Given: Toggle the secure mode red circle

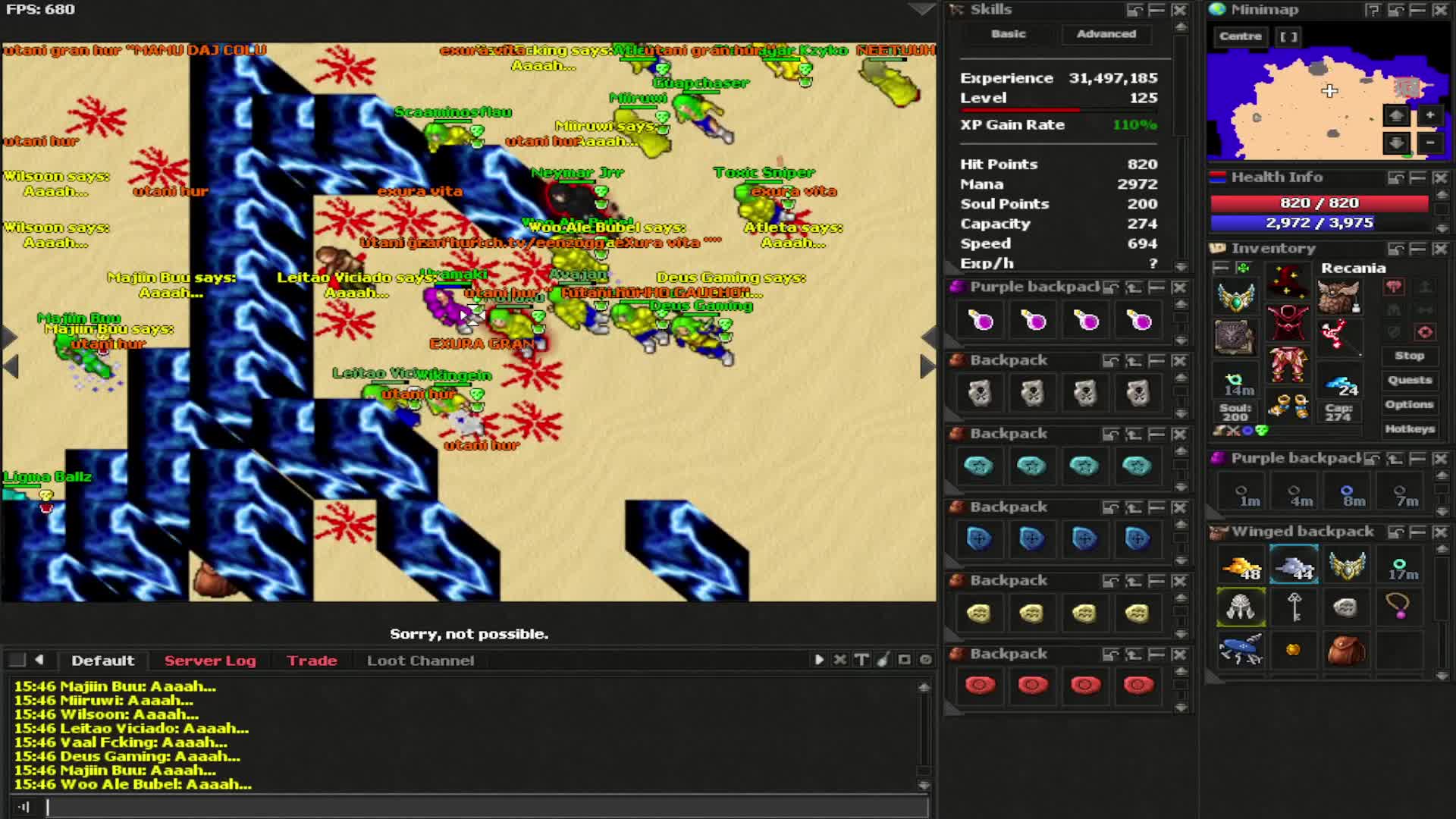Looking at the screenshot, I should (x=1425, y=332).
